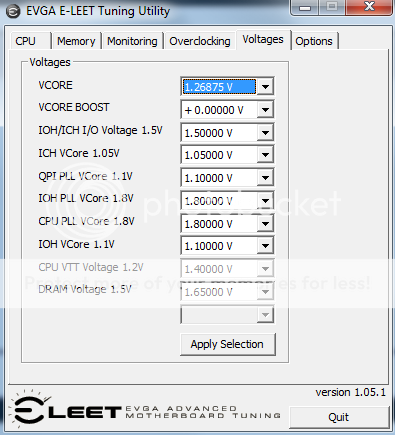Minimize the E-LEET window
This screenshot has height=435, width=395.
(305, 7)
